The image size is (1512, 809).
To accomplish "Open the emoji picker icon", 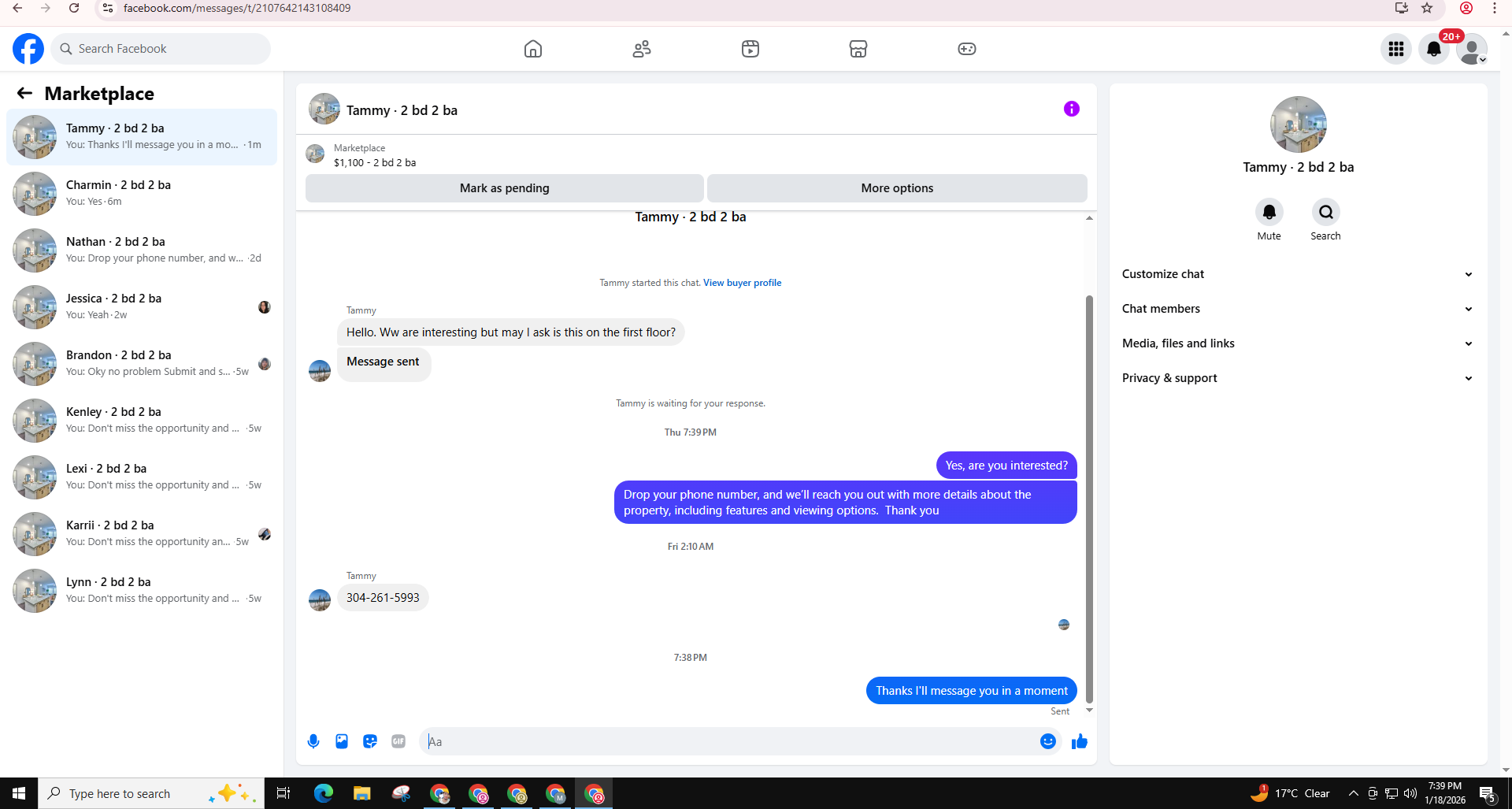I will pos(1048,741).
